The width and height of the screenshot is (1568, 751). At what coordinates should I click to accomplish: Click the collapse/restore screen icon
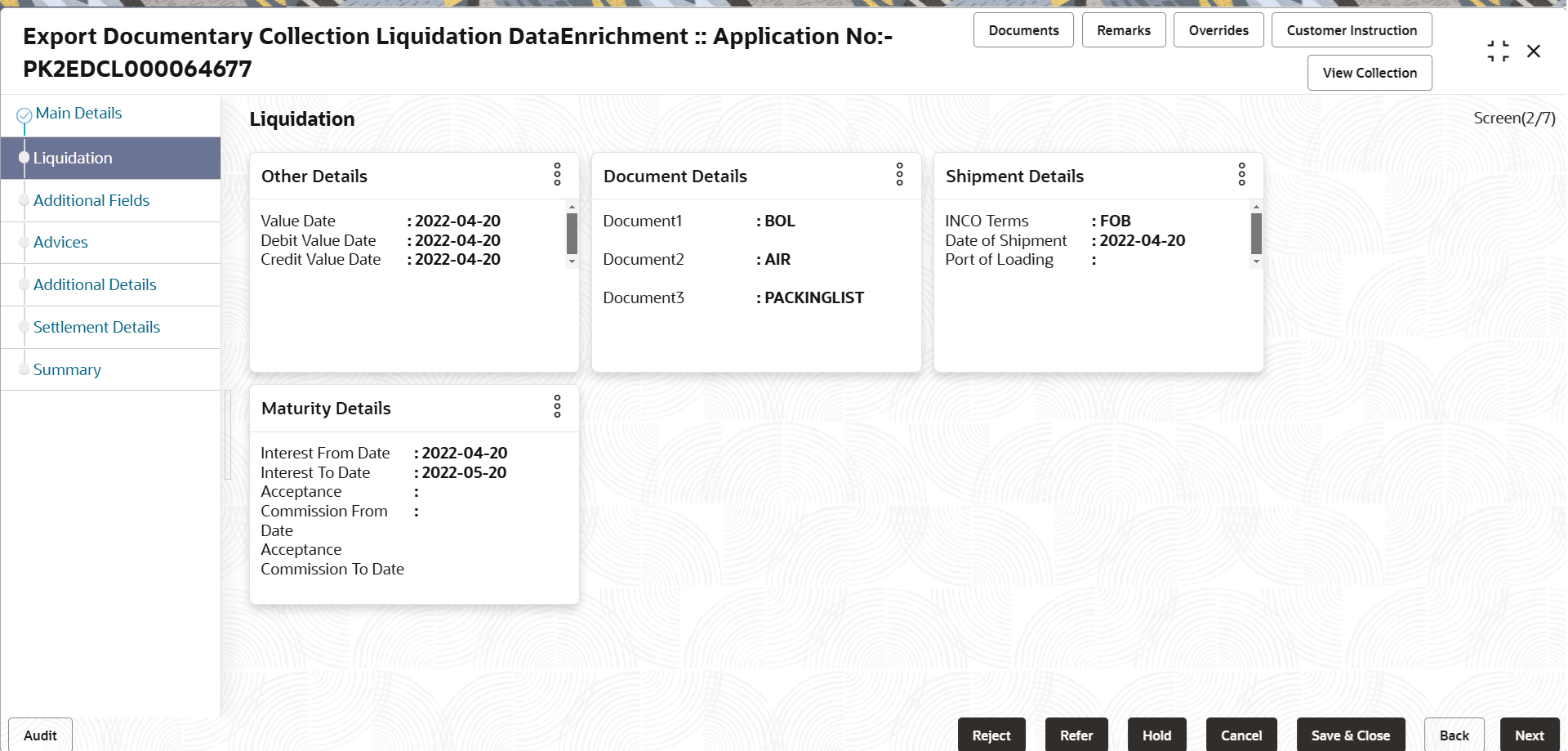1498,51
